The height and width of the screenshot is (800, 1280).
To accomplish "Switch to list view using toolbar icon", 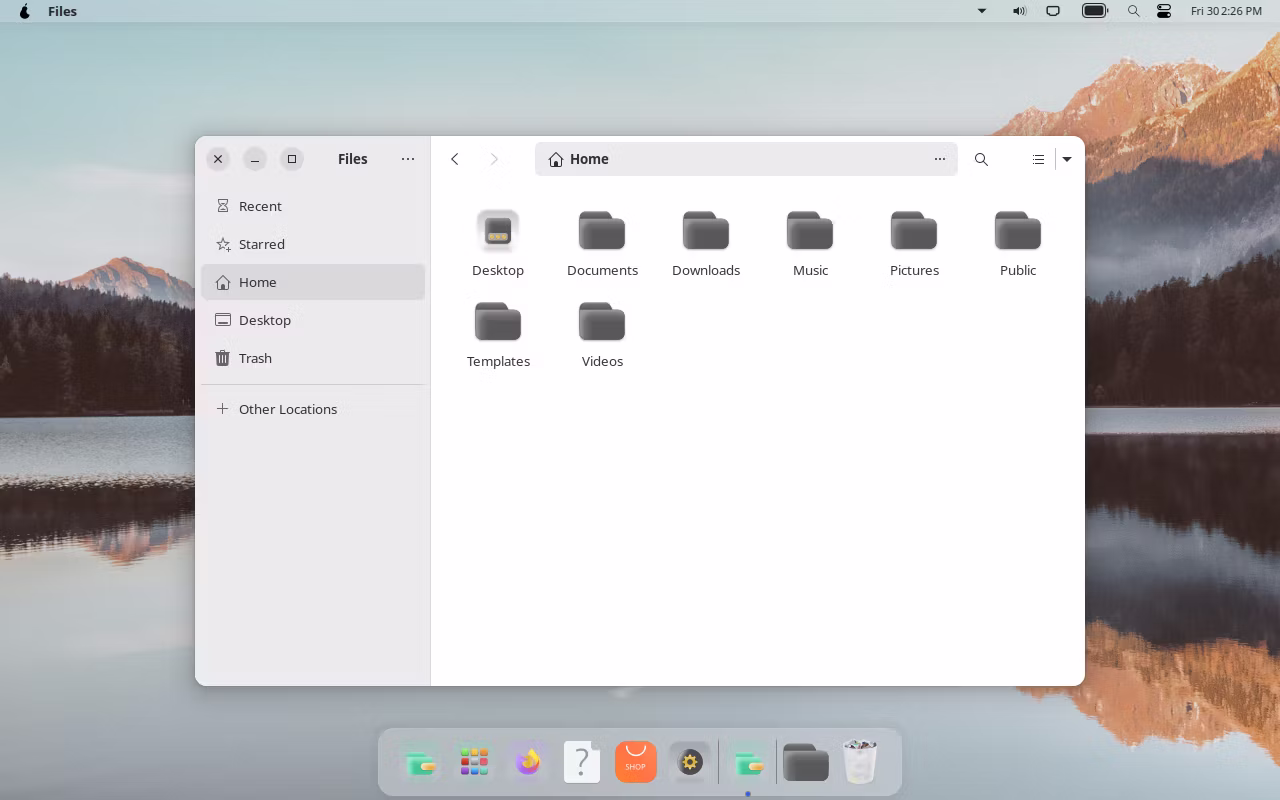I will pos(1038,159).
